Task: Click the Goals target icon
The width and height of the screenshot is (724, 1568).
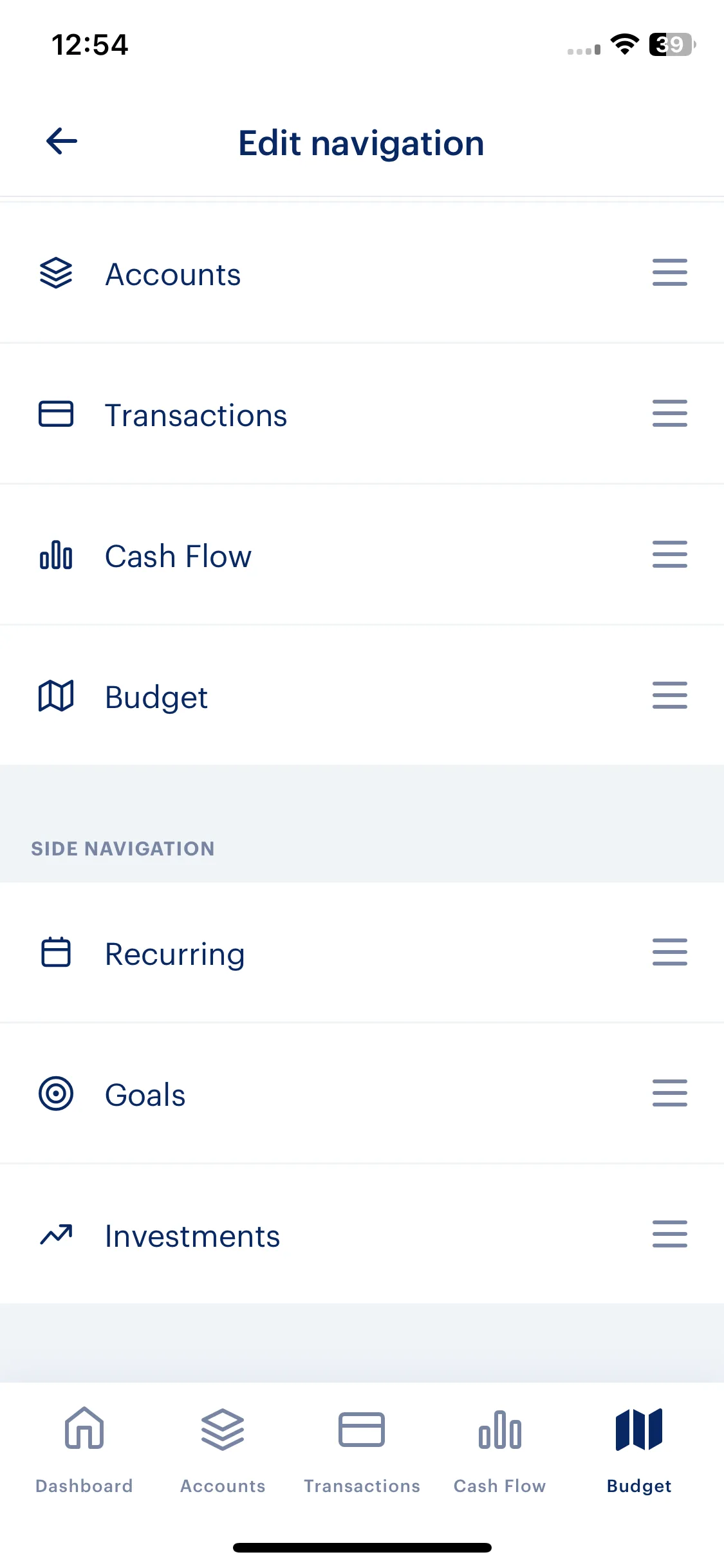Action: click(56, 1094)
